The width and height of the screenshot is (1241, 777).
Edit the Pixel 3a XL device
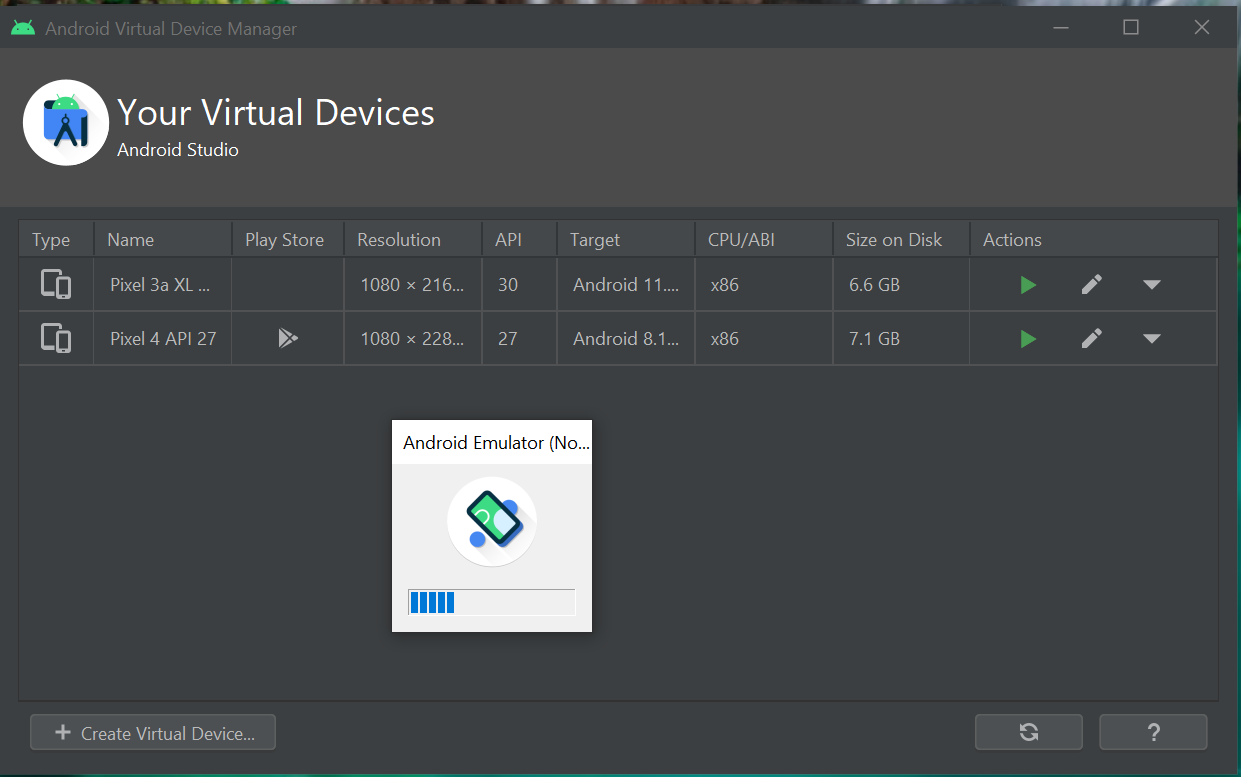pos(1092,285)
